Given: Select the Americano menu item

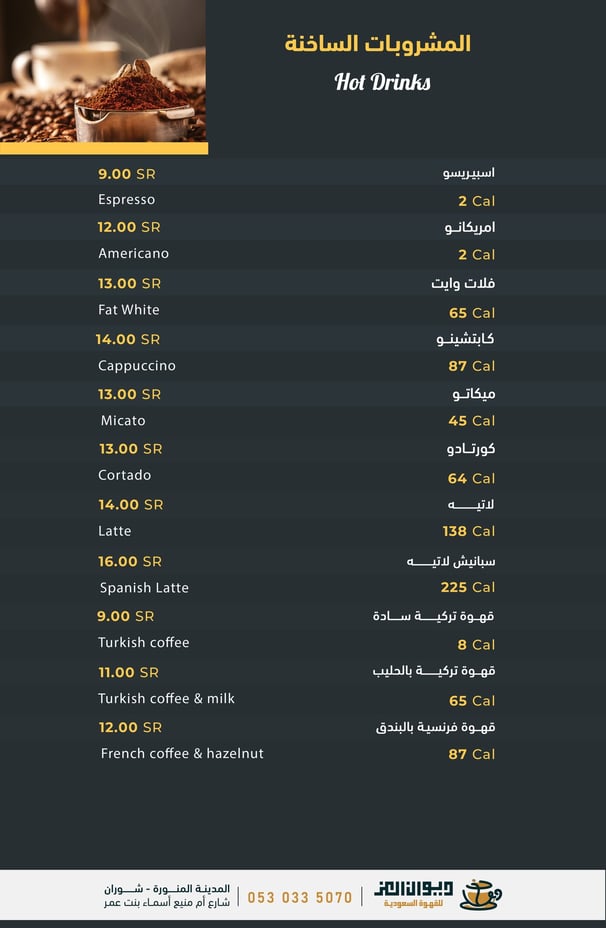Looking at the screenshot, I should [133, 254].
